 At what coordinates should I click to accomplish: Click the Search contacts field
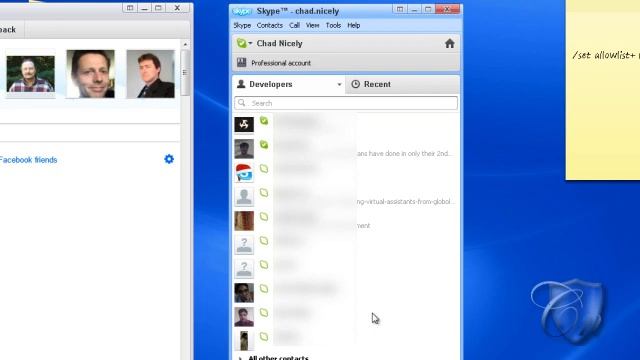tap(346, 103)
